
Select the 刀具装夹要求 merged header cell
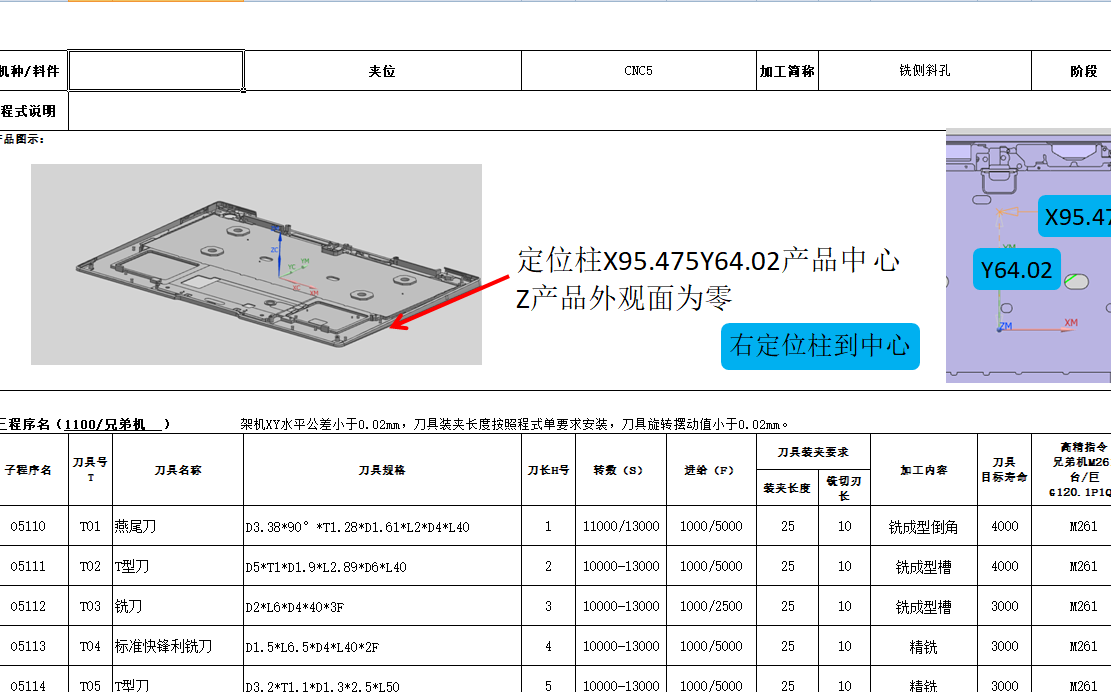(x=815, y=451)
